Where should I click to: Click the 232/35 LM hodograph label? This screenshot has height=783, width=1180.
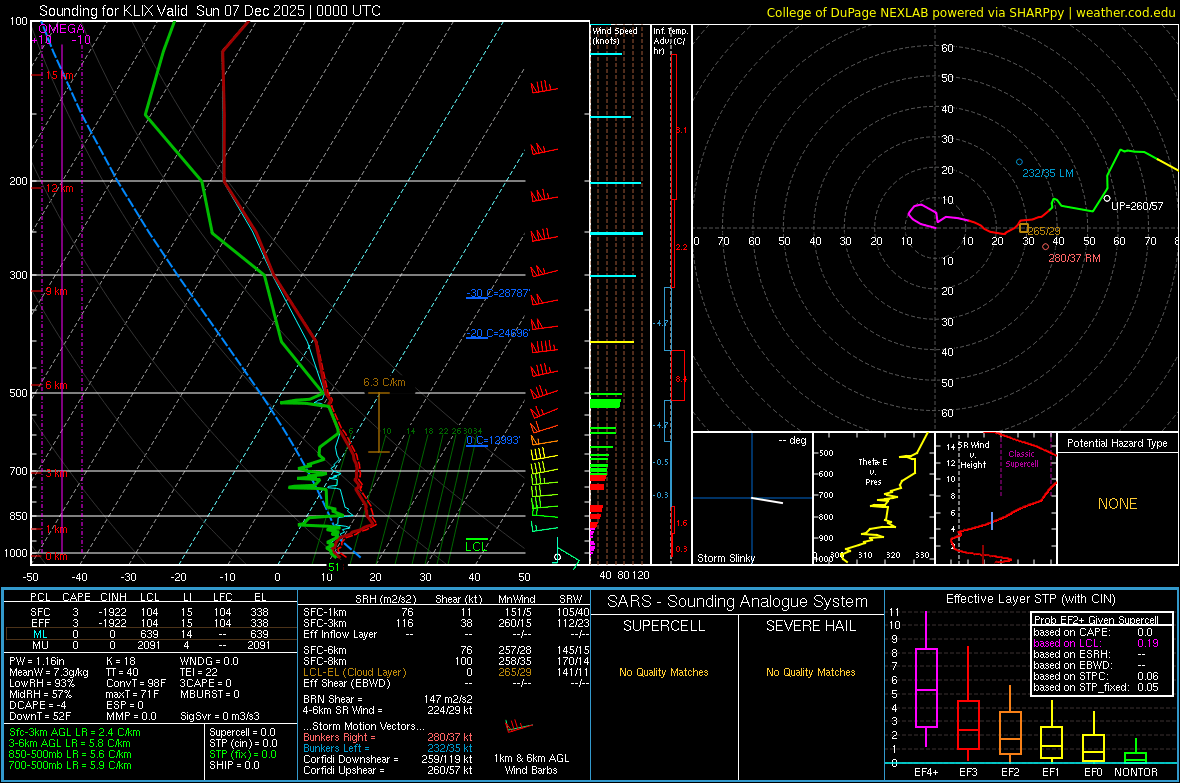pos(1048,173)
